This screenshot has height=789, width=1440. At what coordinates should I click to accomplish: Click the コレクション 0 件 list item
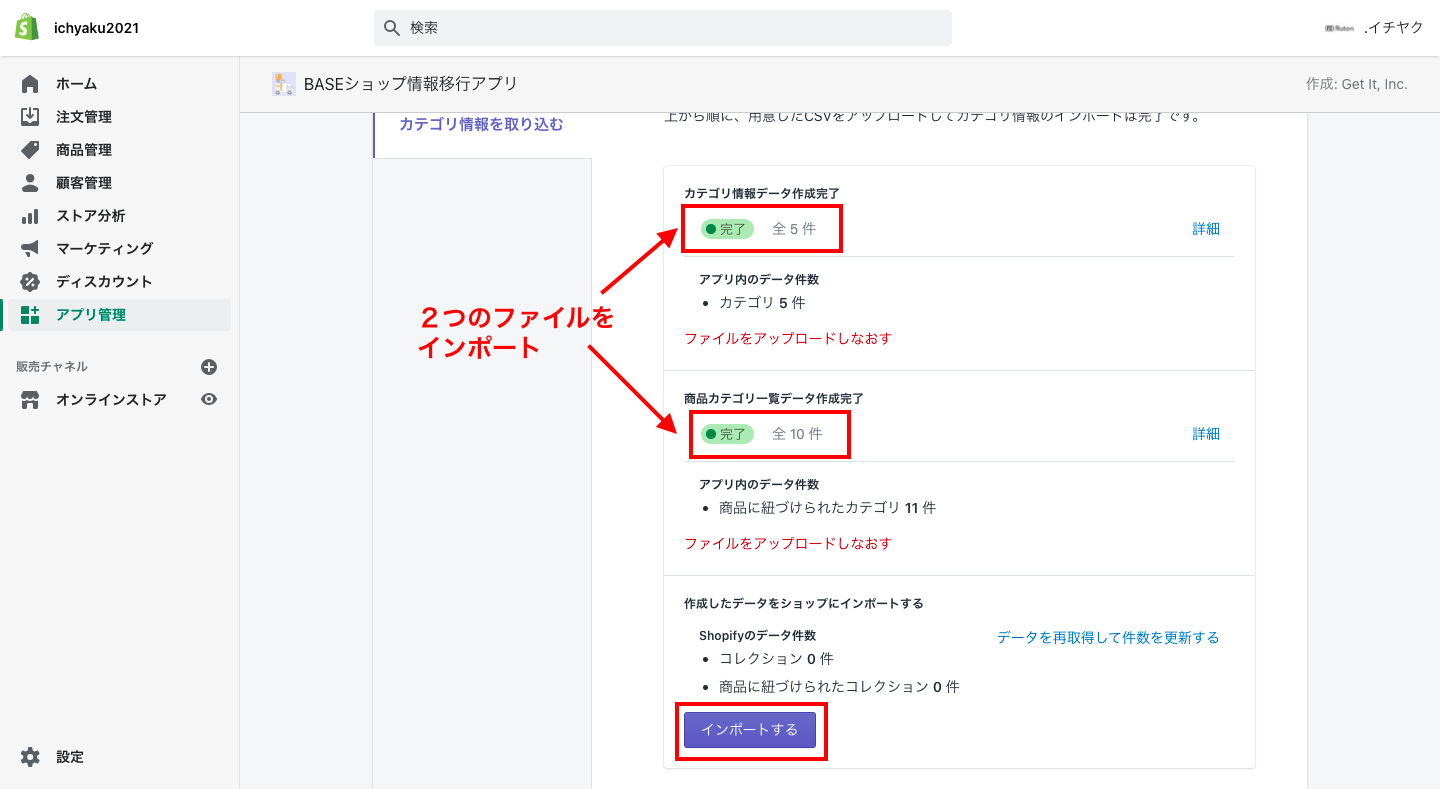[x=776, y=659]
